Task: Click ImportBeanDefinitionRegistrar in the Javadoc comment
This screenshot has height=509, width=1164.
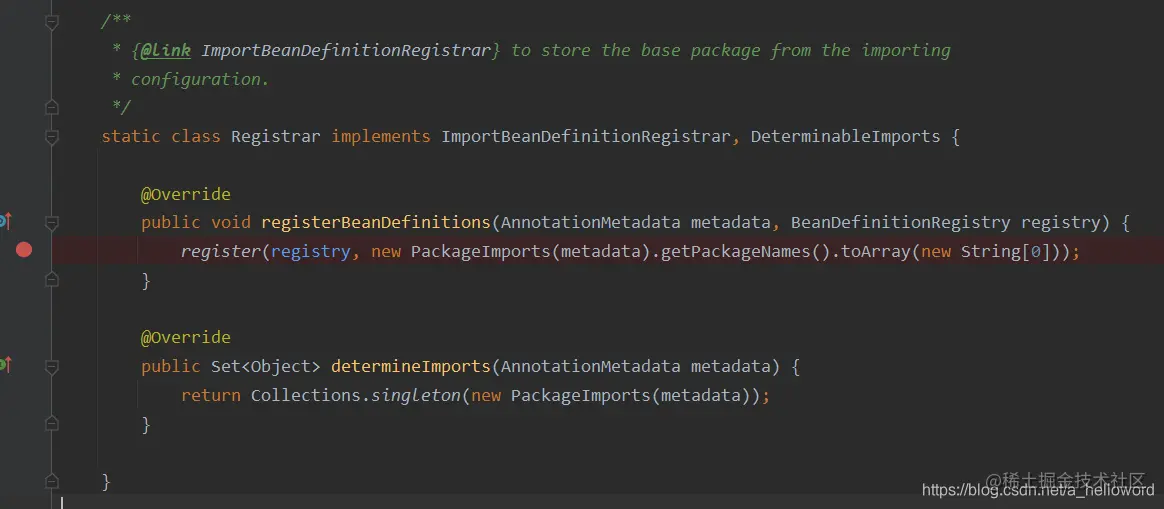Action: click(x=346, y=50)
